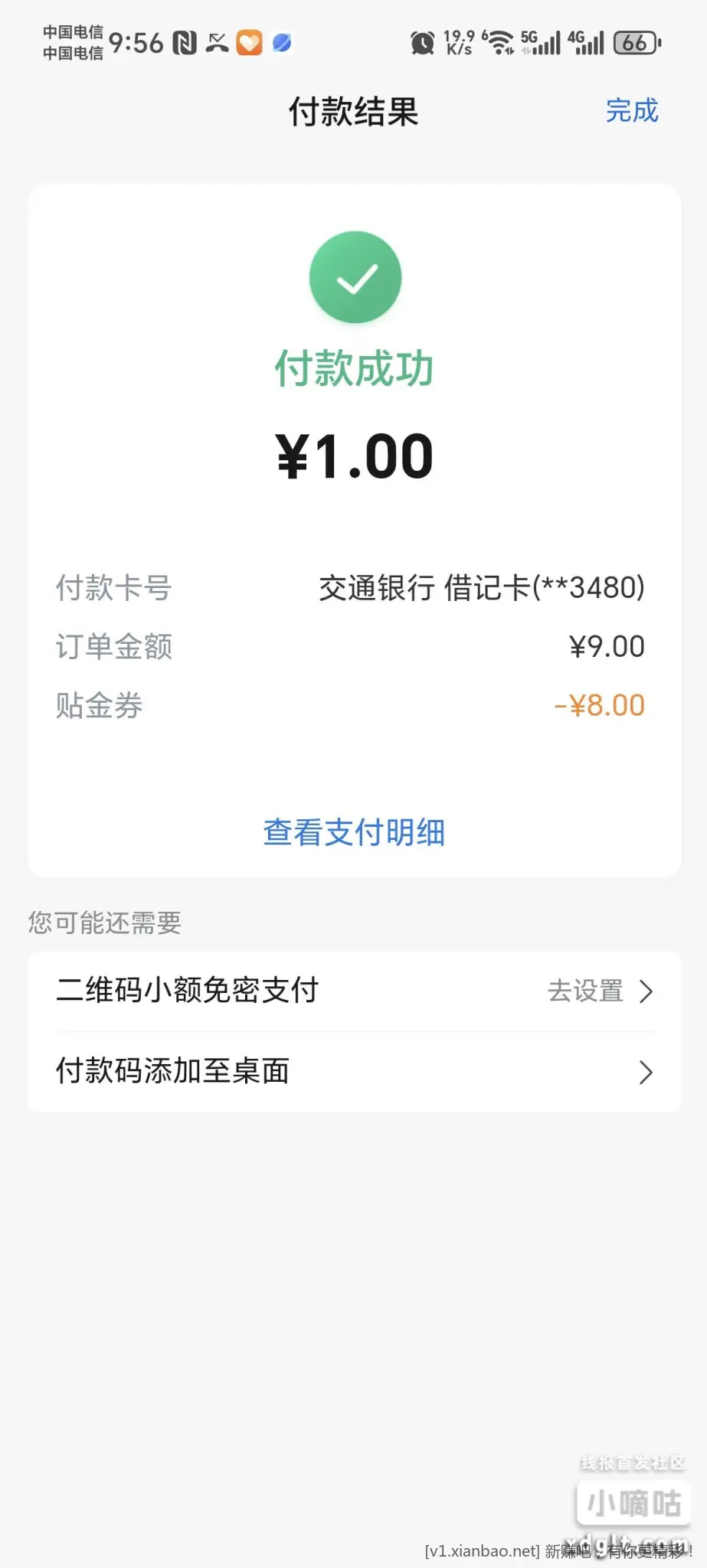707x1568 pixels.
Task: Tap the Wi-Fi signal status icon
Action: (x=499, y=43)
